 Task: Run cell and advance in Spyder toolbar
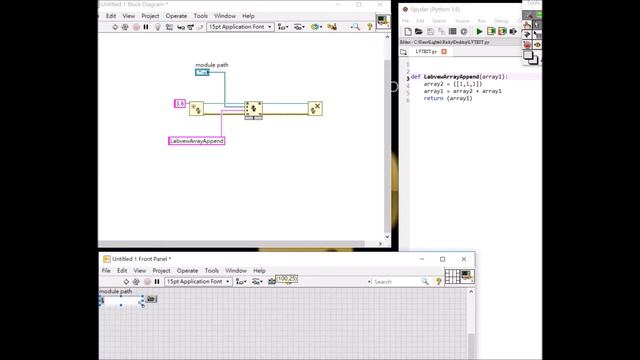[502, 31]
